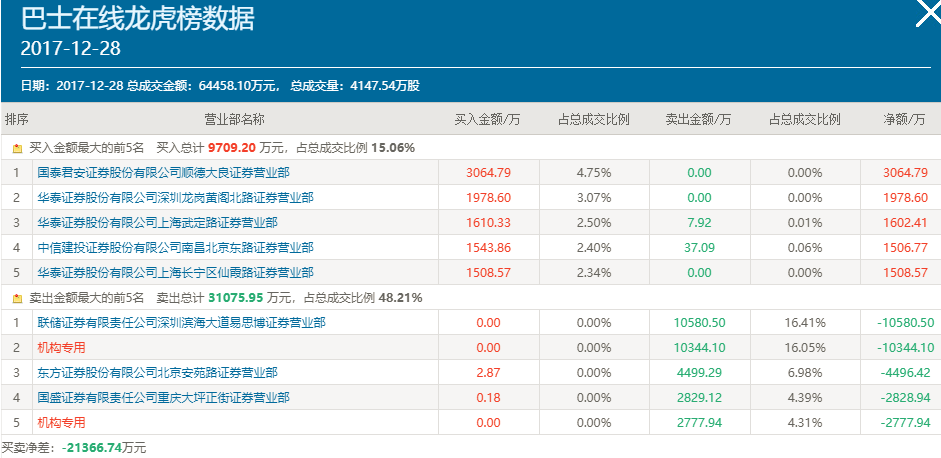Viewport: 941px width, 458px height.
Task: Click the sell proportion 48.21%
Action: pos(400,298)
